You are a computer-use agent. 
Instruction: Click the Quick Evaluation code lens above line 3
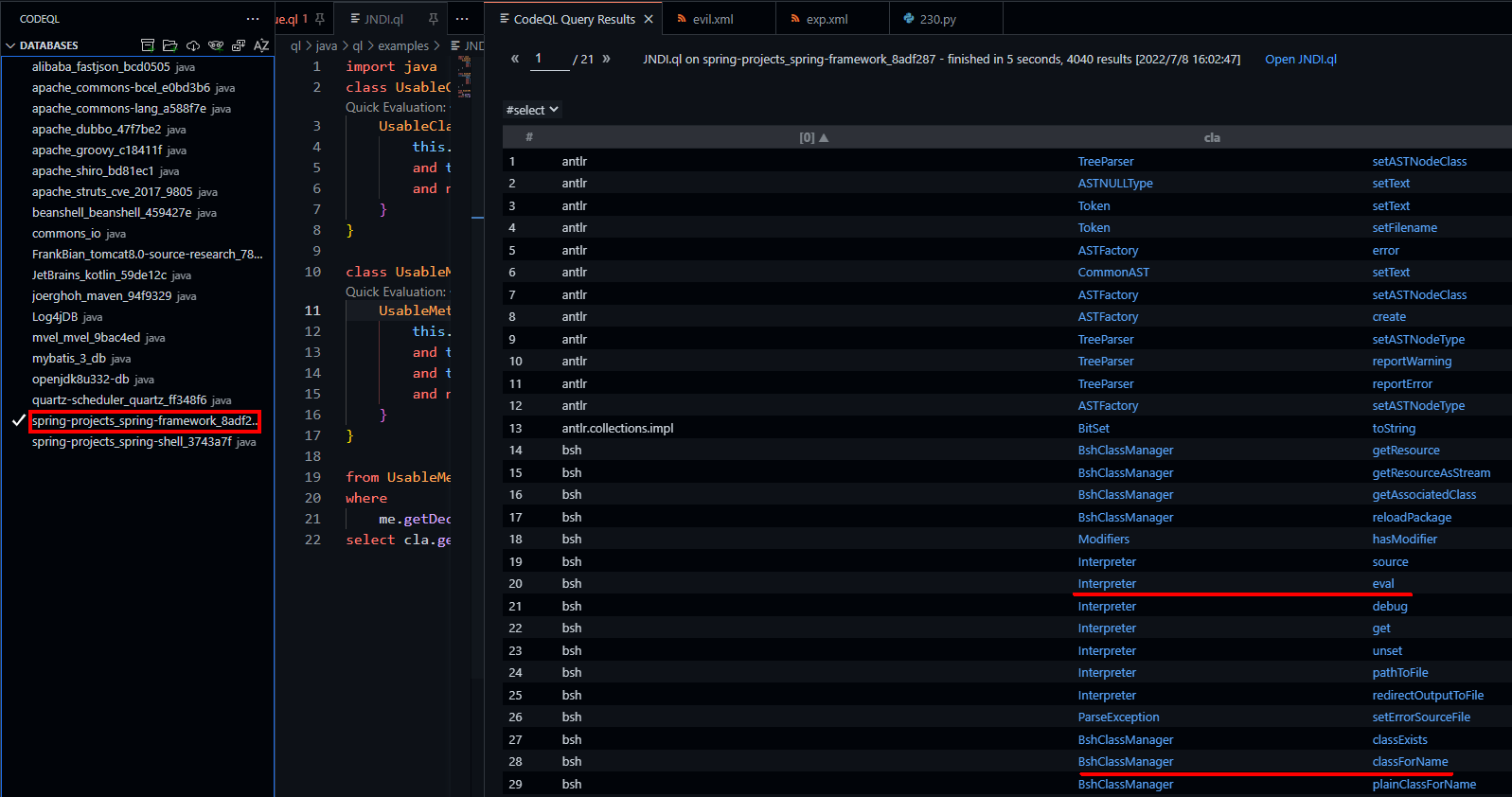(x=396, y=107)
